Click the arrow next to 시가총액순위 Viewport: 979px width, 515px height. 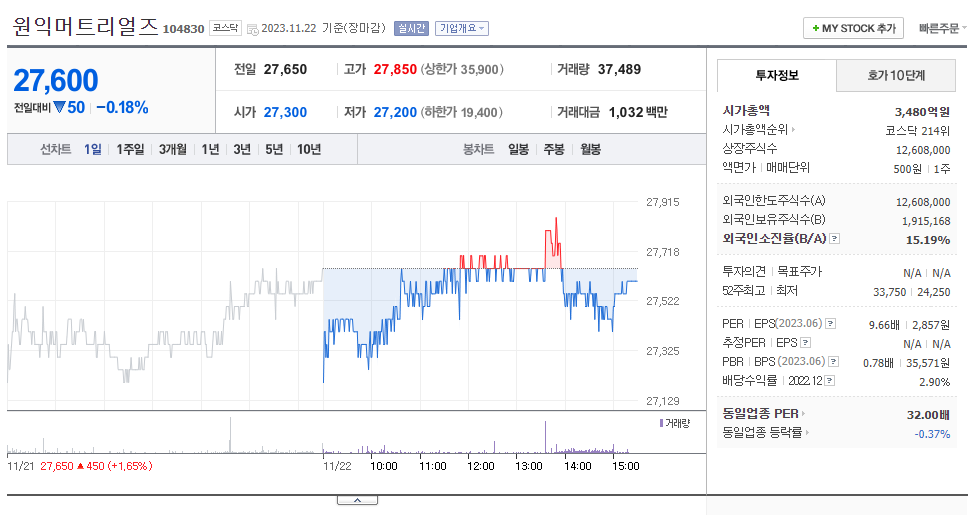794,130
